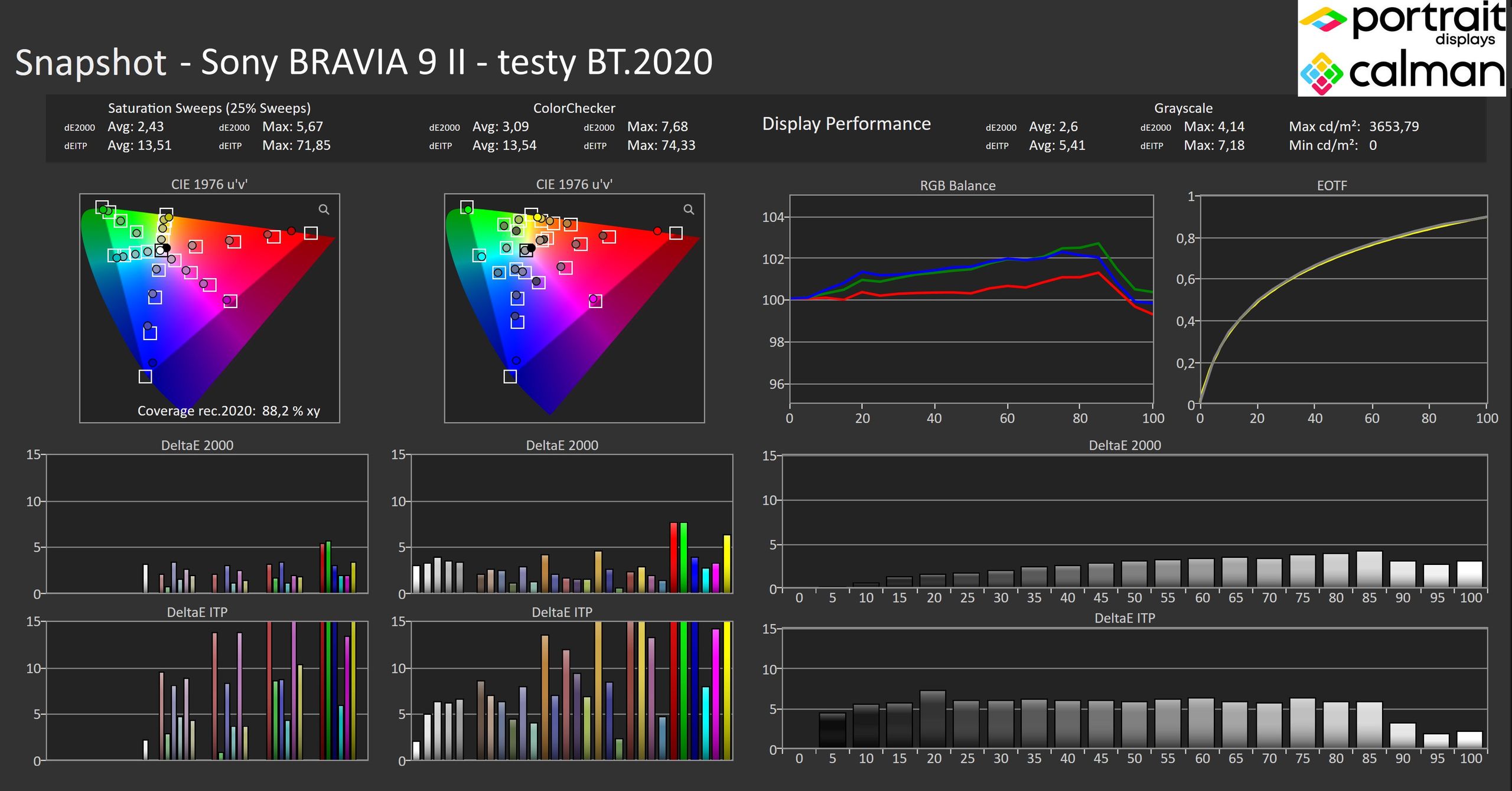Click the 20 bar in Grayscale DeltaE ITP chart
Image resolution: width=1512 pixels, height=791 pixels.
(933, 720)
